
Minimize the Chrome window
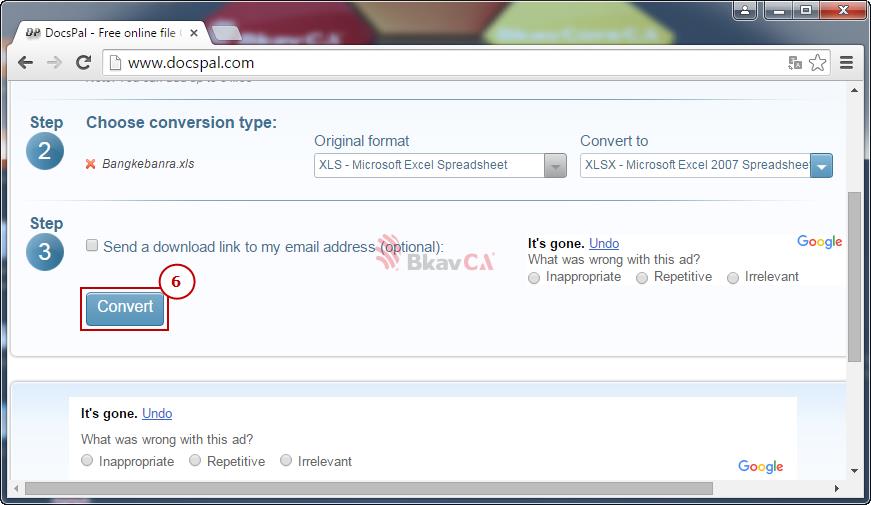point(779,10)
